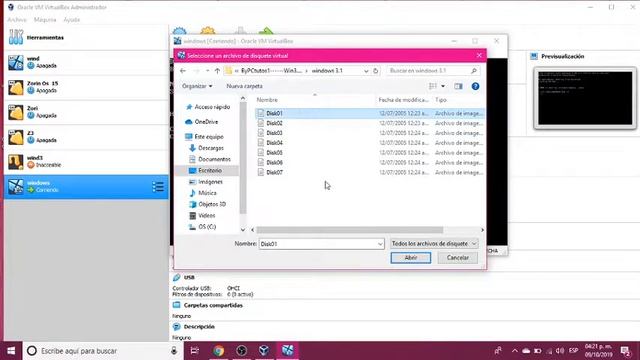The height and width of the screenshot is (360, 640).
Task: Expand the address bar path dropdown
Action: coord(366,71)
